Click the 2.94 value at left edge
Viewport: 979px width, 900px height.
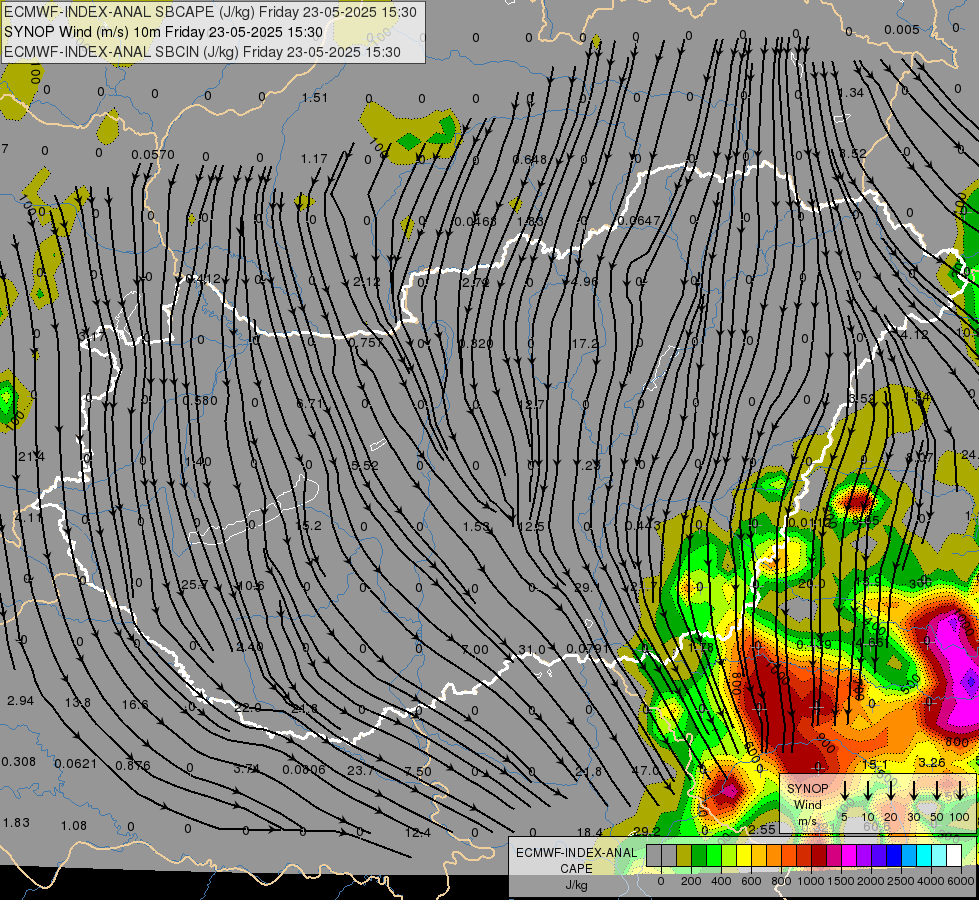20,701
